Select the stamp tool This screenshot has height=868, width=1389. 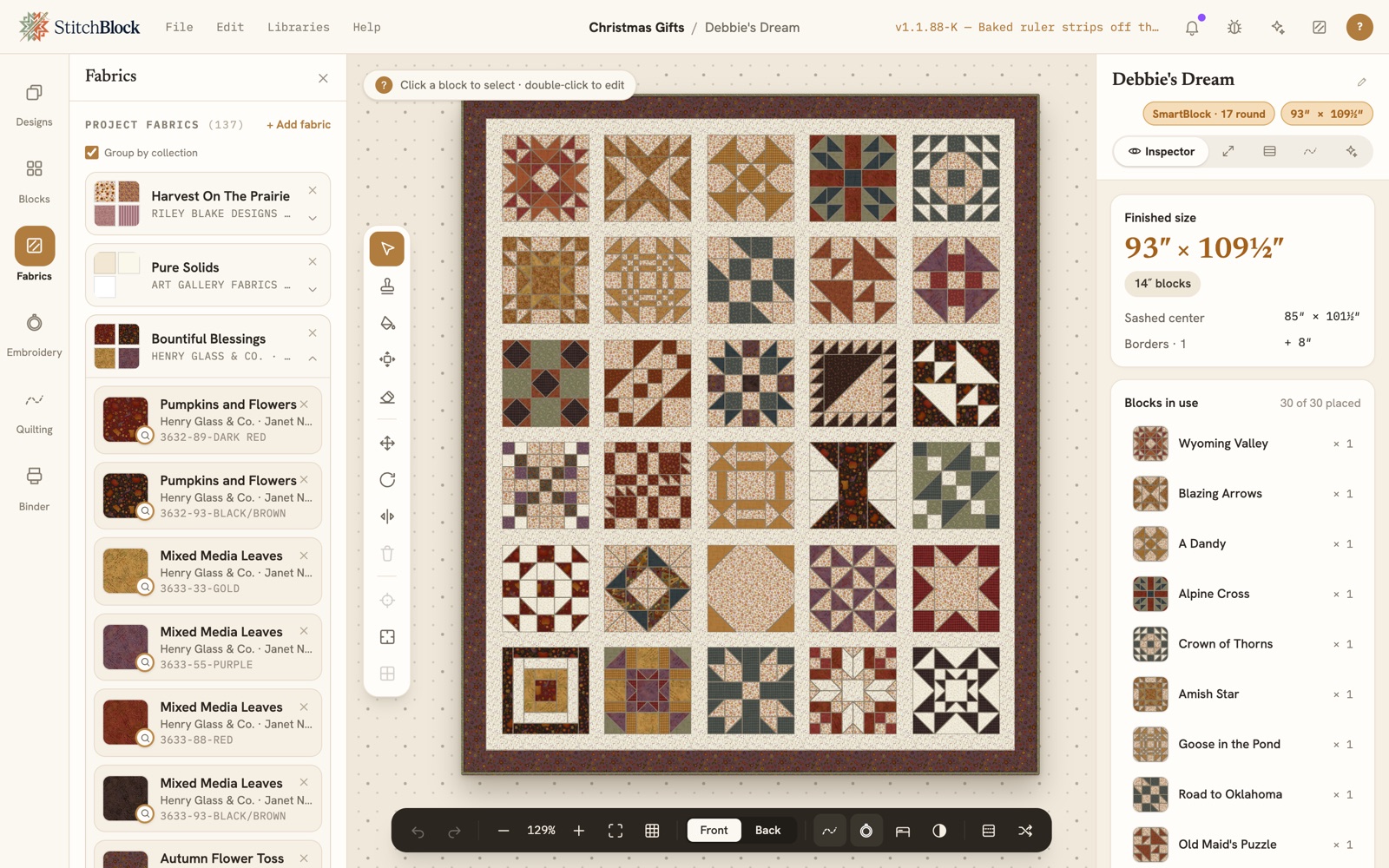pos(387,286)
